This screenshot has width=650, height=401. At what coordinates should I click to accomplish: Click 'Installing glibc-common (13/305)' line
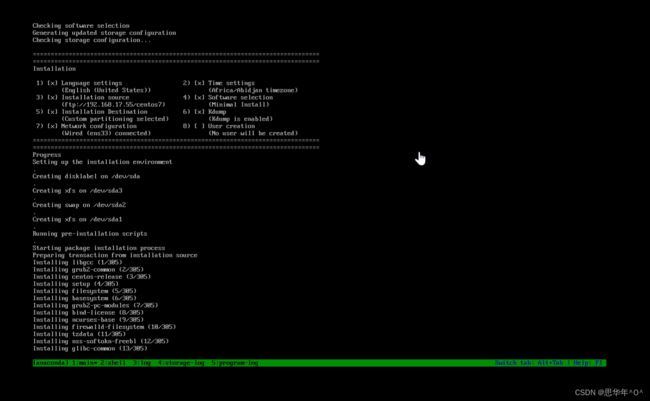tap(90, 348)
